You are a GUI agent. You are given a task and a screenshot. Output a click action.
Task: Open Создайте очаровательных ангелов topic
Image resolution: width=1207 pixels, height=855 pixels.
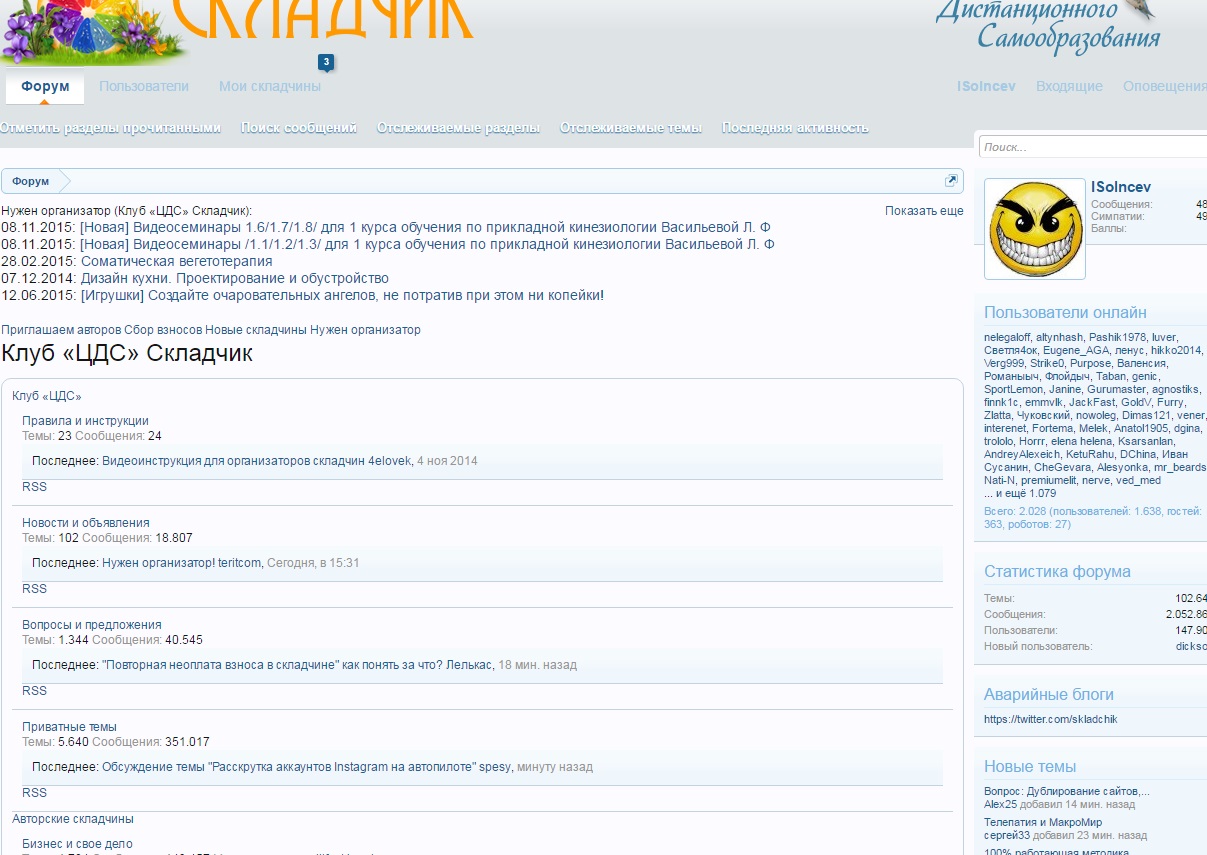click(x=342, y=295)
